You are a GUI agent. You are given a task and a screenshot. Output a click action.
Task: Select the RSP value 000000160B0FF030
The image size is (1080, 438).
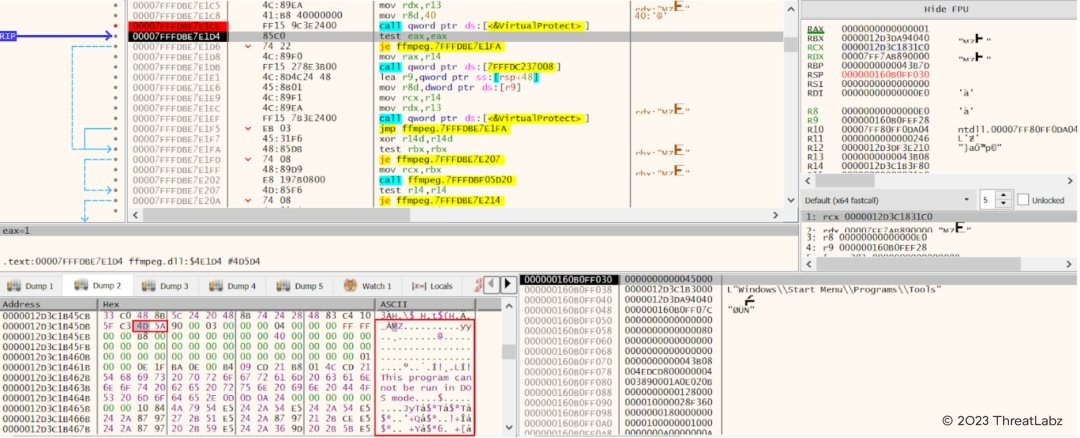885,74
